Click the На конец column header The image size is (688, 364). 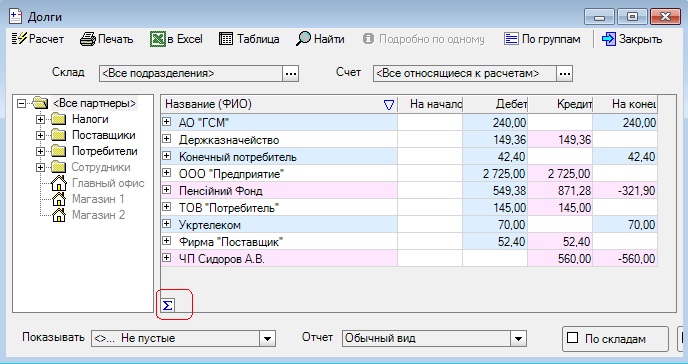(x=625, y=104)
